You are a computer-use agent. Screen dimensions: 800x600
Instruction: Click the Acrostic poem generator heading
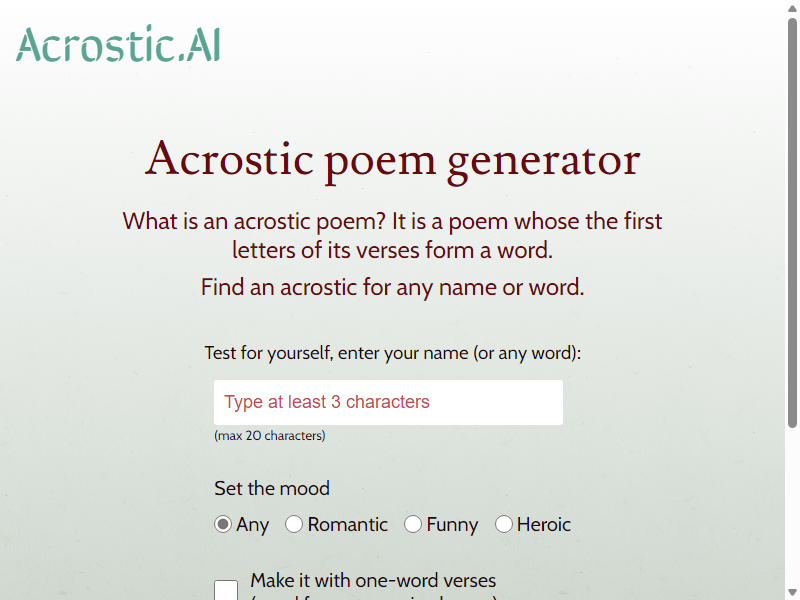coord(392,160)
